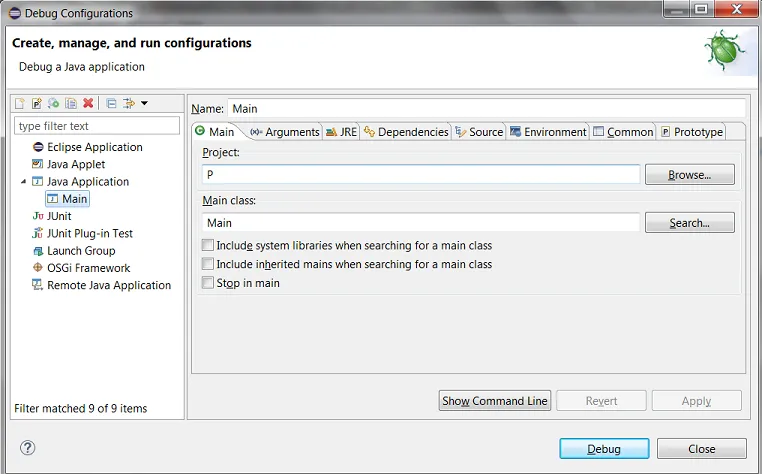Focus the Main class input field
The image size is (762, 474).
pos(421,223)
